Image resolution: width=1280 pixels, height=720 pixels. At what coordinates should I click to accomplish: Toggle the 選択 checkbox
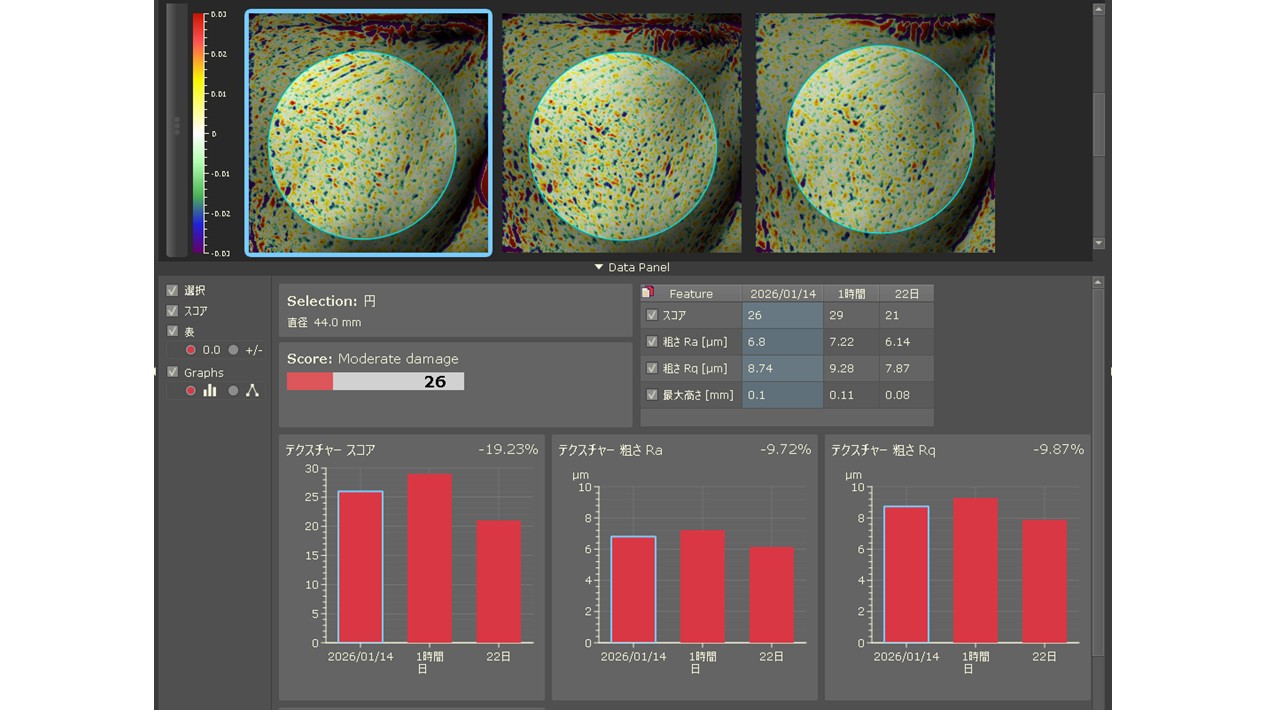173,290
